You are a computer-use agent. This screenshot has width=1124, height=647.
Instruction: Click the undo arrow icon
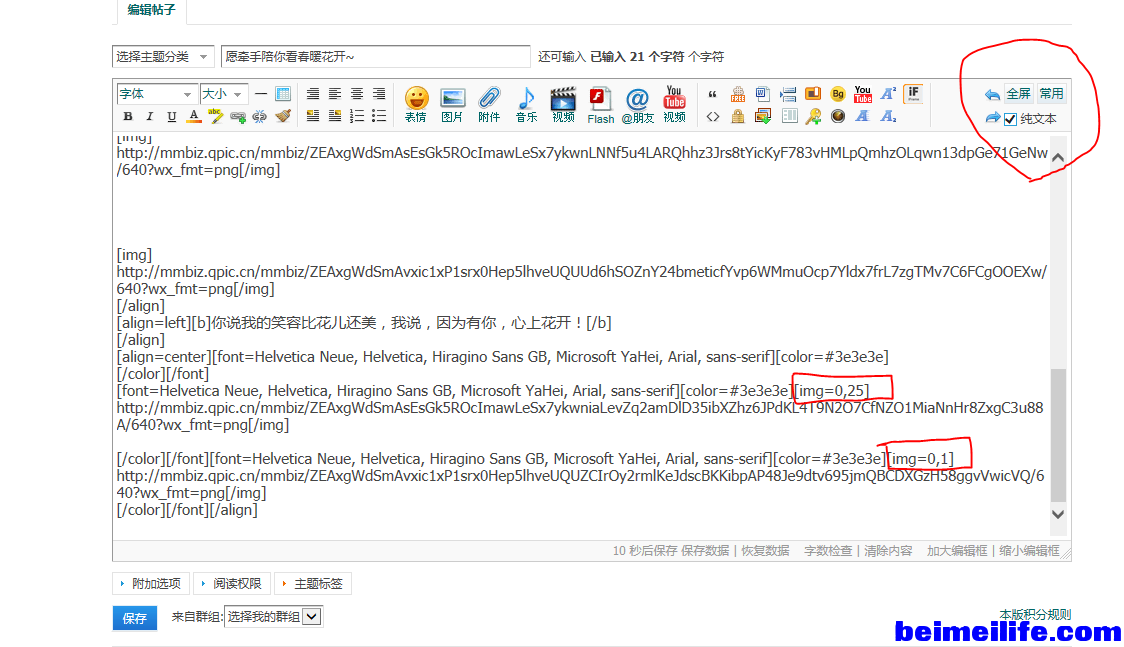(992, 94)
